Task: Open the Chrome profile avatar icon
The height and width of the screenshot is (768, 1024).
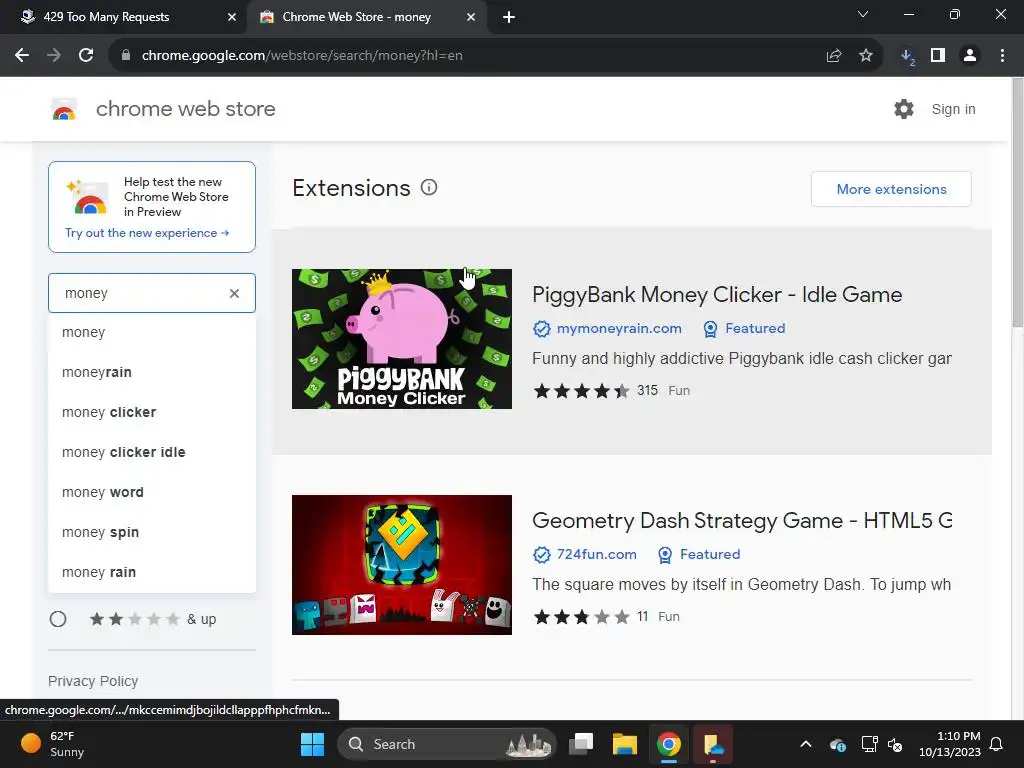Action: coord(970,56)
